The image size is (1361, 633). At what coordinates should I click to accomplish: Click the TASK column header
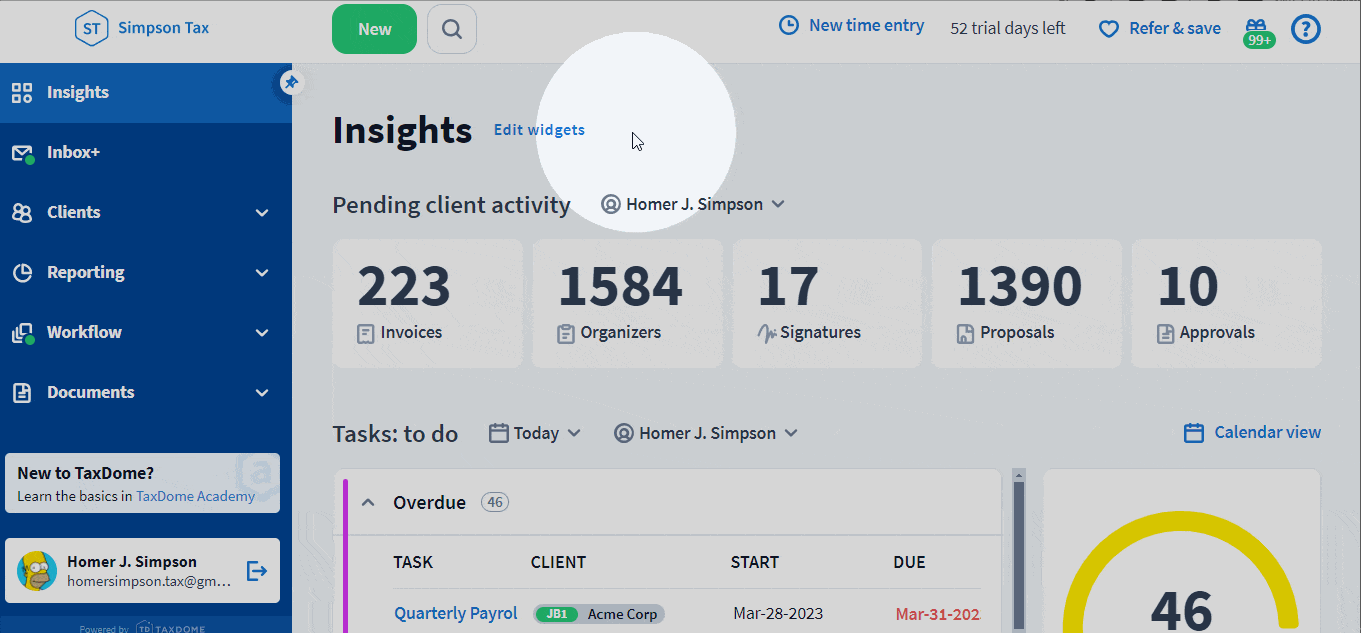pos(413,562)
